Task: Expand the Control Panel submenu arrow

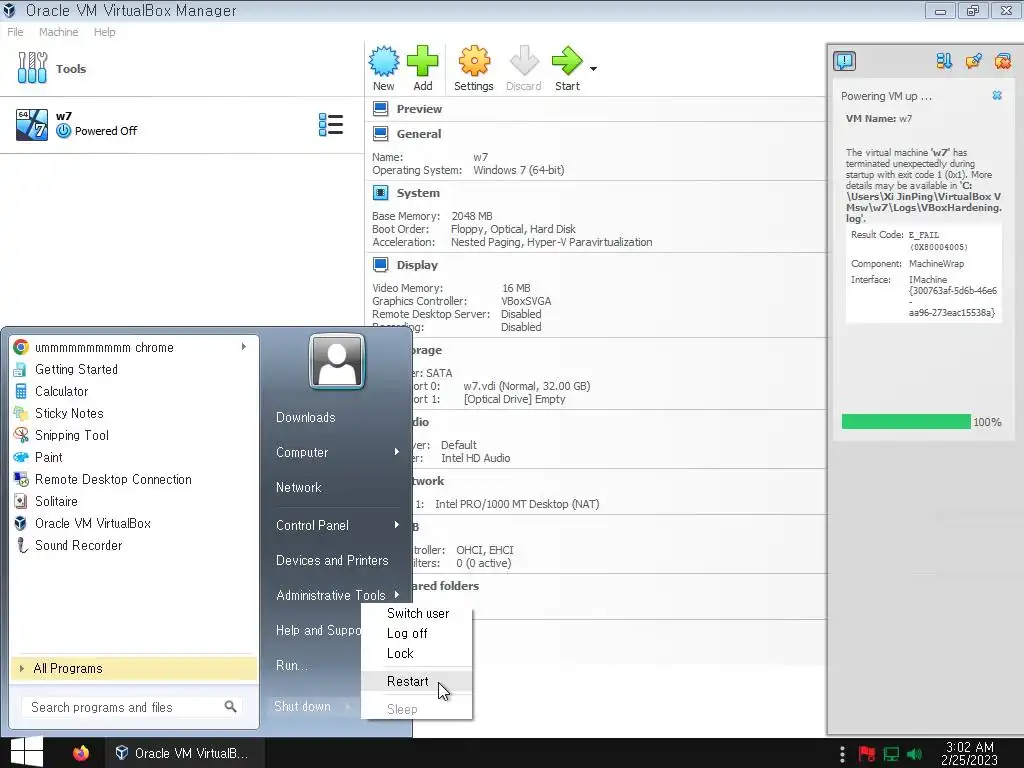Action: pyautogui.click(x=396, y=524)
